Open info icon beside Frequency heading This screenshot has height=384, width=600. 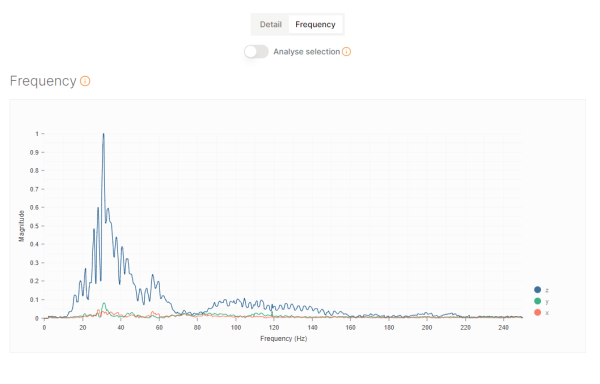coord(85,81)
